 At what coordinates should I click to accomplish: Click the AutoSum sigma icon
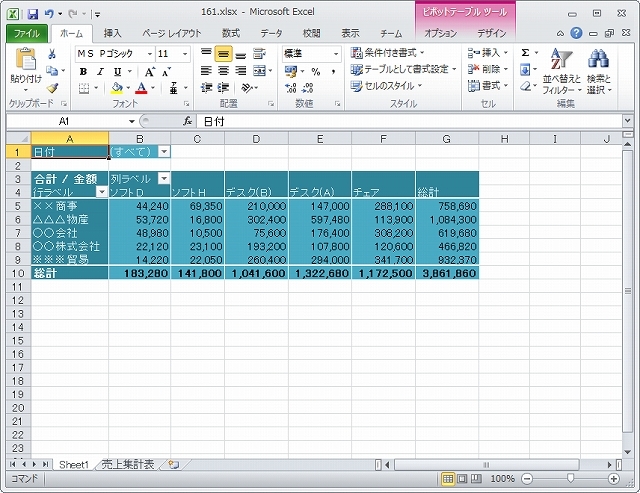tap(525, 53)
